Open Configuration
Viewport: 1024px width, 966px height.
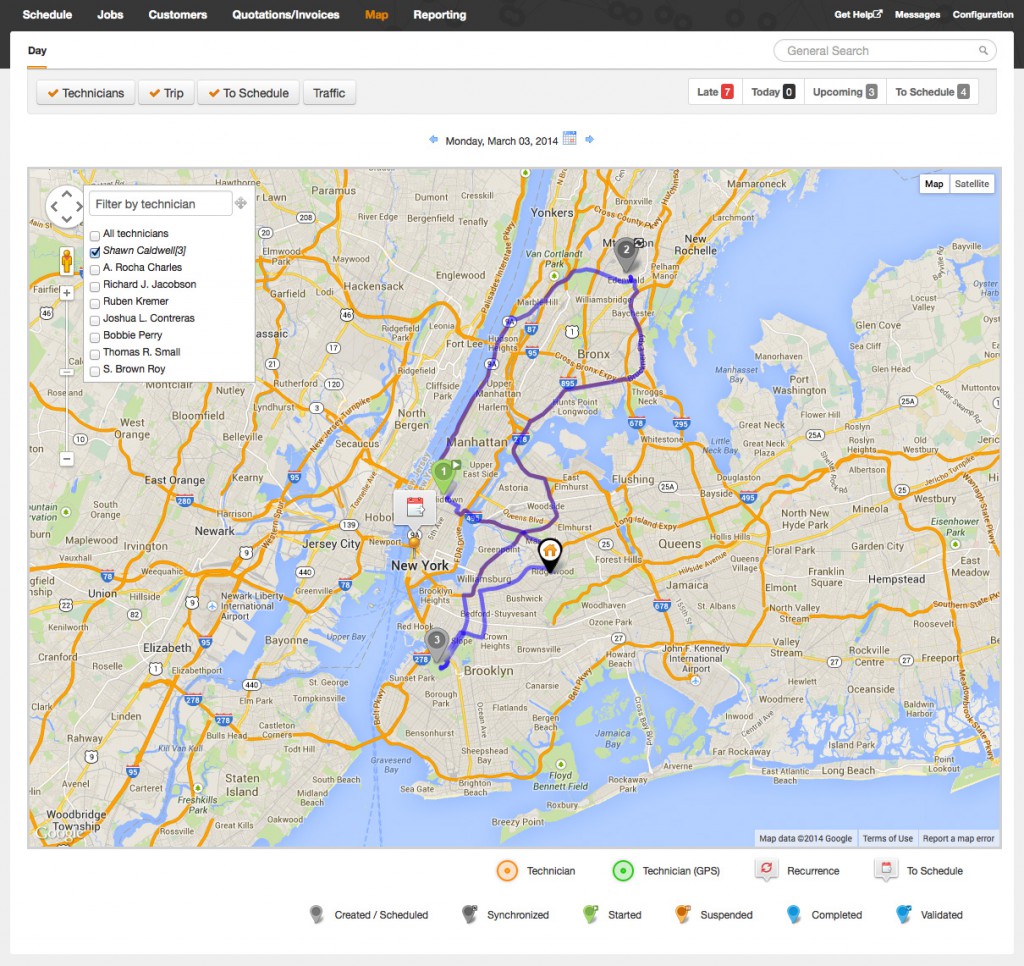983,14
